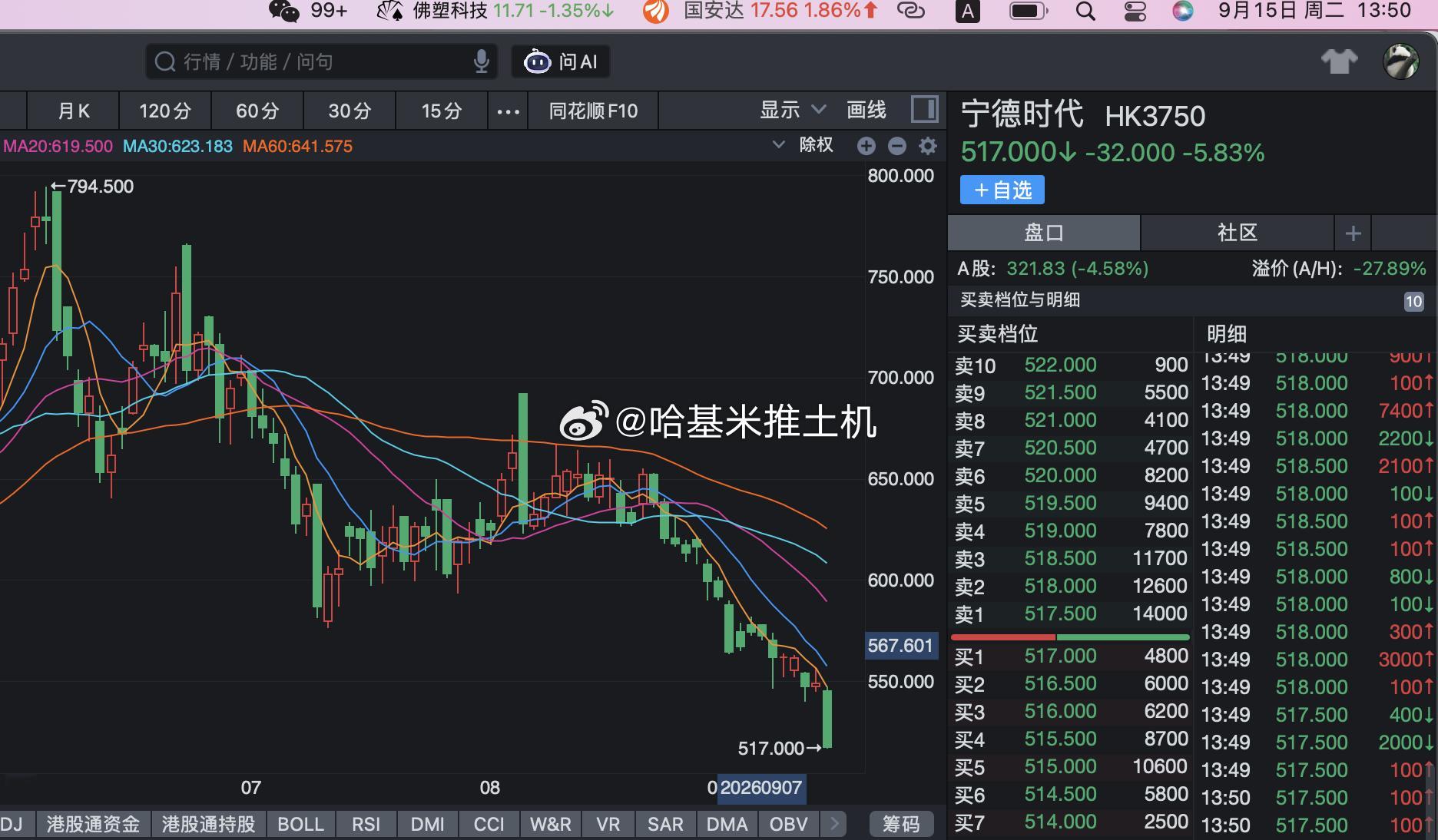1438x840 pixels.
Task: Switch to the 盘口 tab
Action: coord(1044,233)
